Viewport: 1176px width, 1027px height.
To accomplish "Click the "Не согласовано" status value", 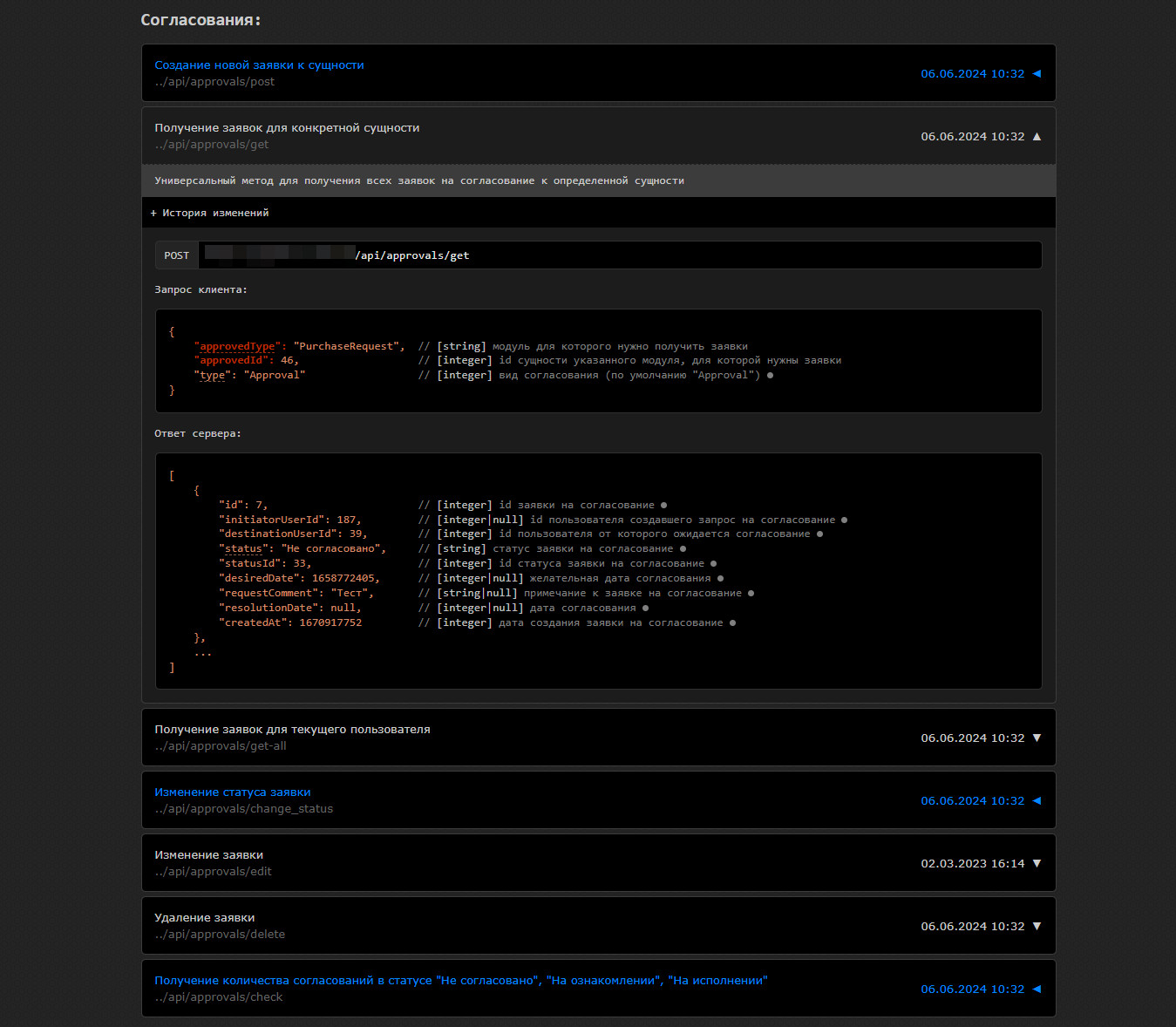I will pos(330,549).
